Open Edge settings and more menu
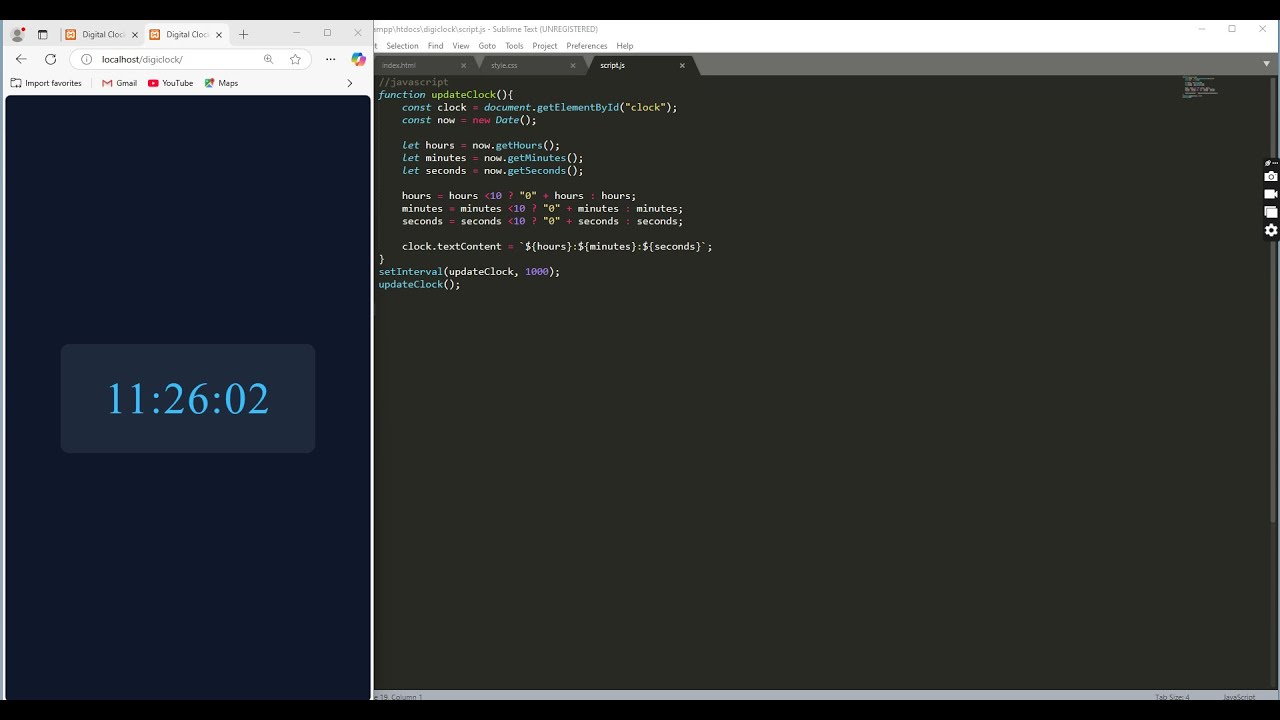Image resolution: width=1280 pixels, height=720 pixels. pos(331,59)
